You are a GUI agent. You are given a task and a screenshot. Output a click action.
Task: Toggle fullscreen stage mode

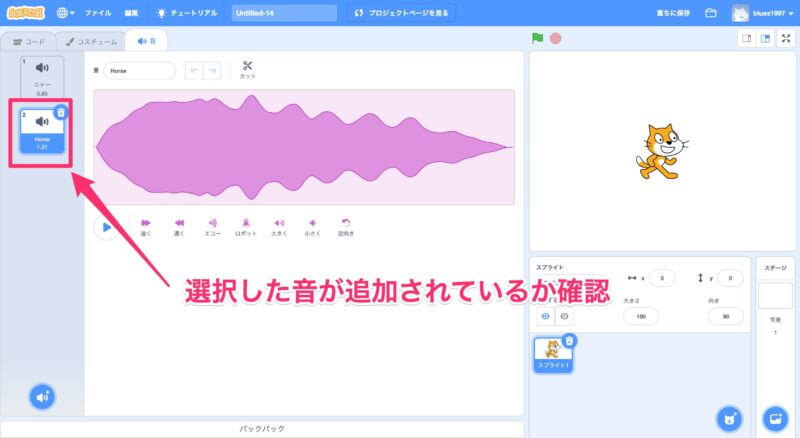pyautogui.click(x=785, y=39)
